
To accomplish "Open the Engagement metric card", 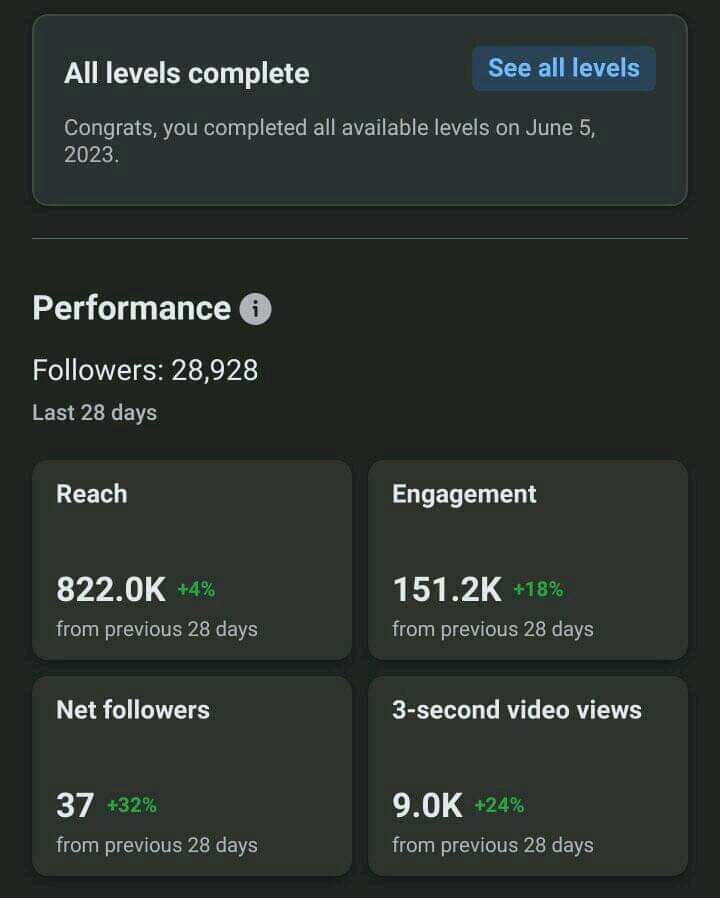I will click(x=527, y=559).
